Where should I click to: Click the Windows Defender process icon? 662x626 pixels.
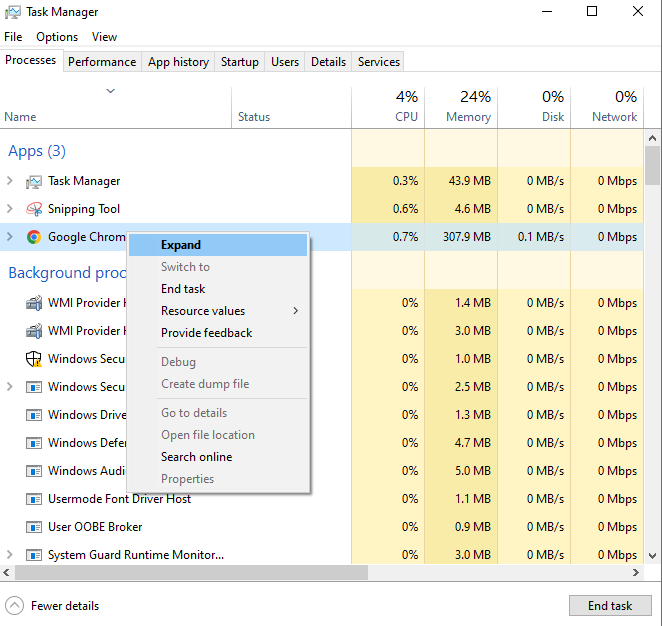coord(34,443)
